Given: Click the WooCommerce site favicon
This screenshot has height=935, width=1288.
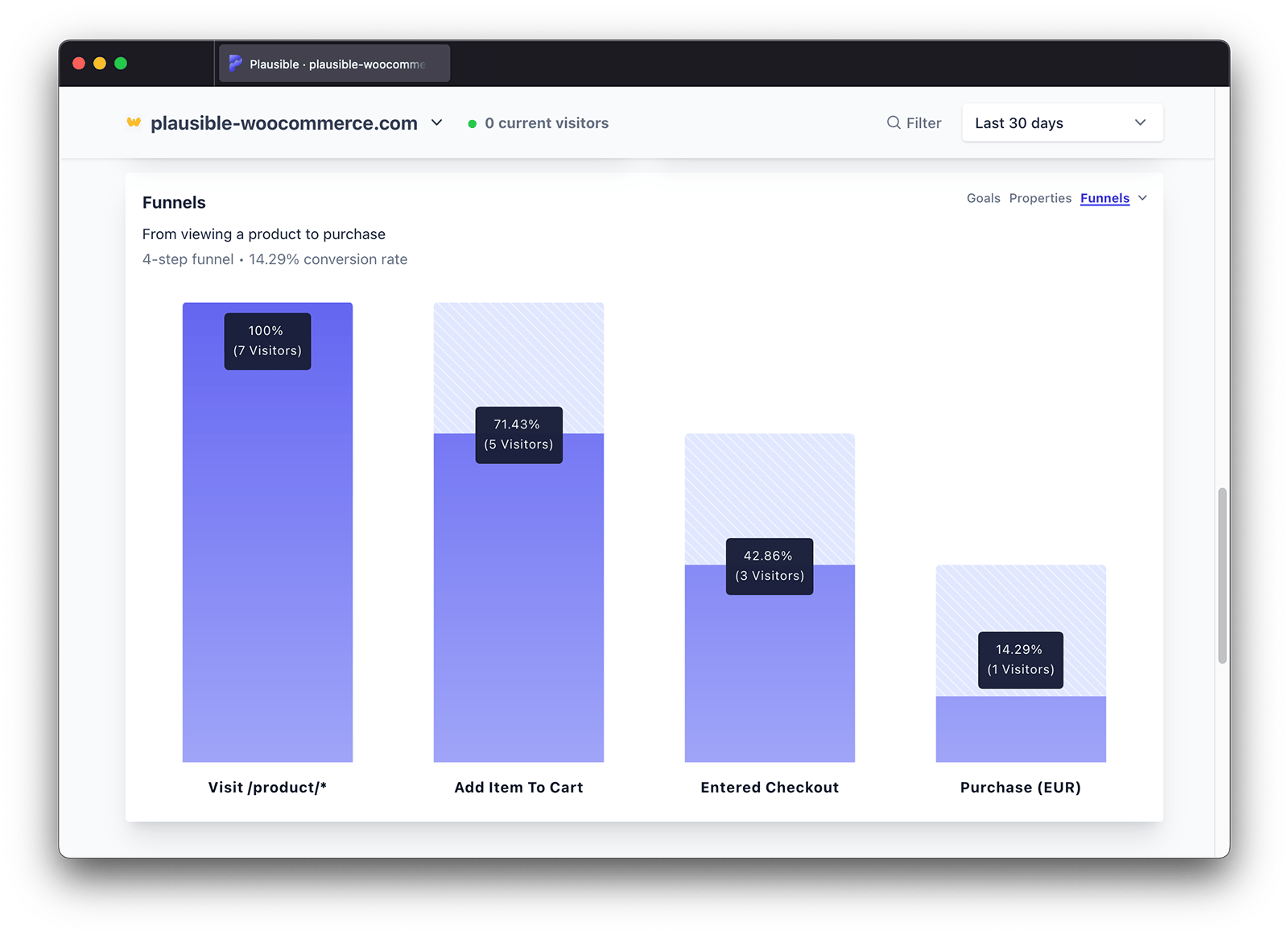Looking at the screenshot, I should point(134,122).
